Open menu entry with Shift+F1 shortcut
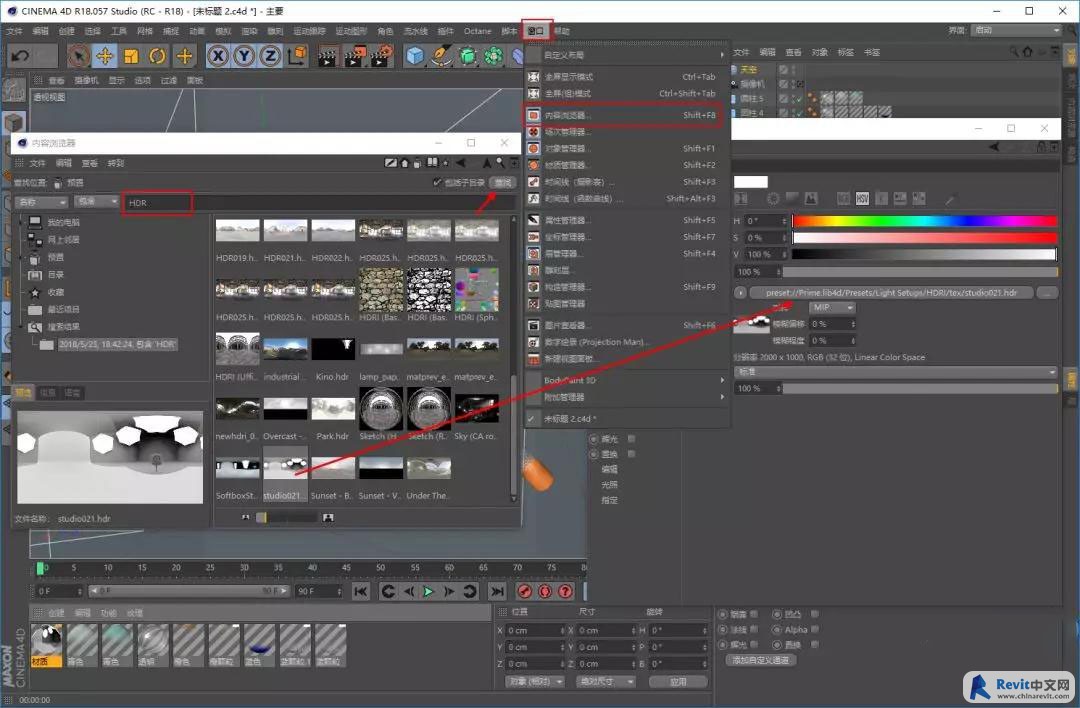1080x708 pixels. tap(625, 148)
